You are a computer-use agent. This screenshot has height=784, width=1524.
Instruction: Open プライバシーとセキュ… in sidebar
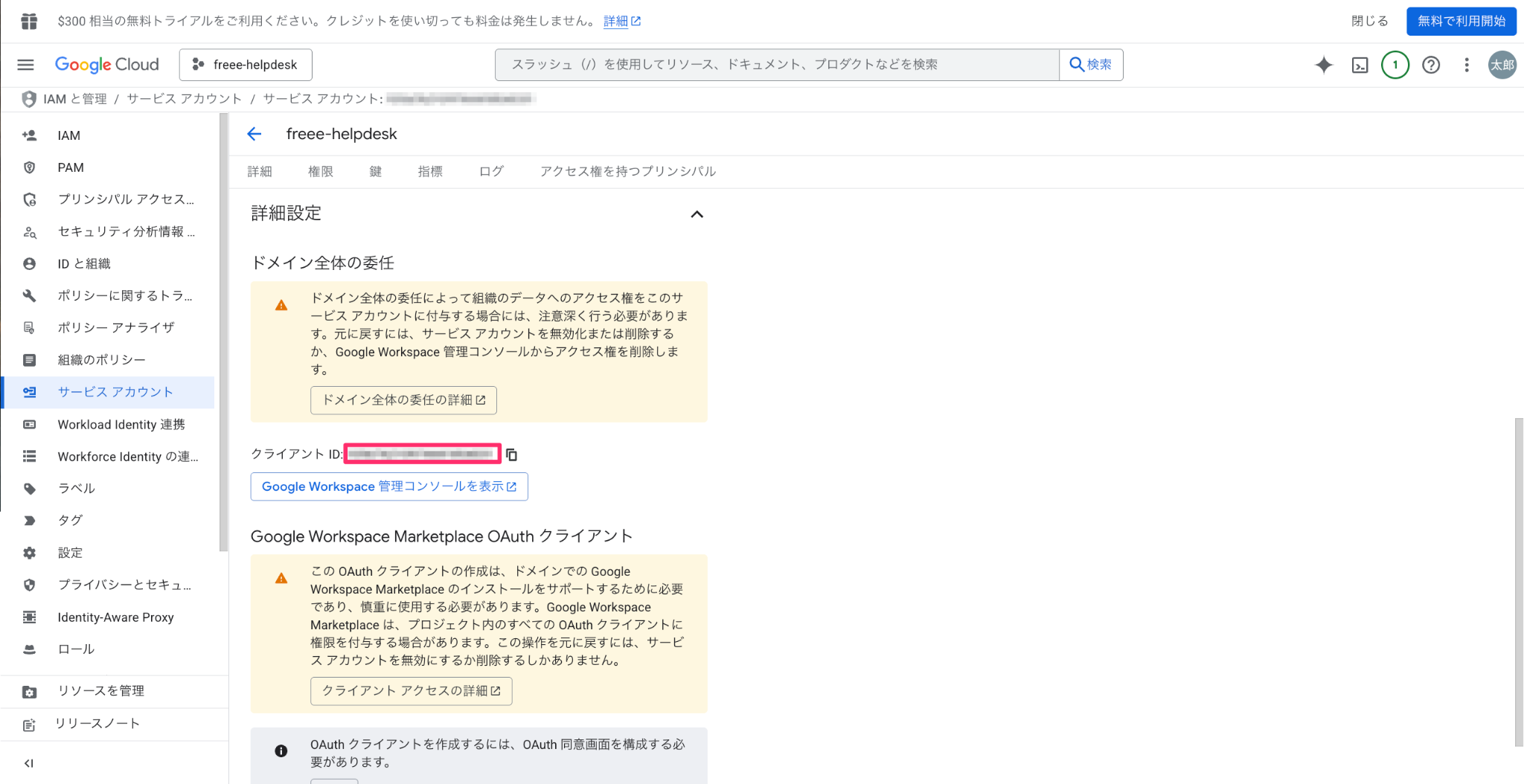[x=109, y=585]
